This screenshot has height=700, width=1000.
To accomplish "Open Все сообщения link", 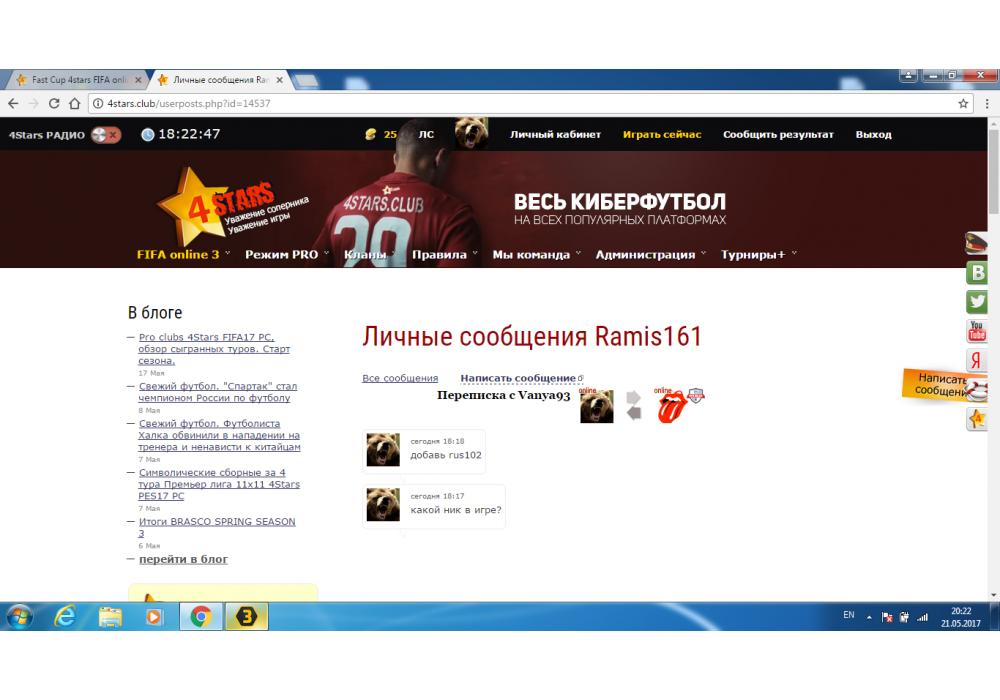I will point(400,378).
